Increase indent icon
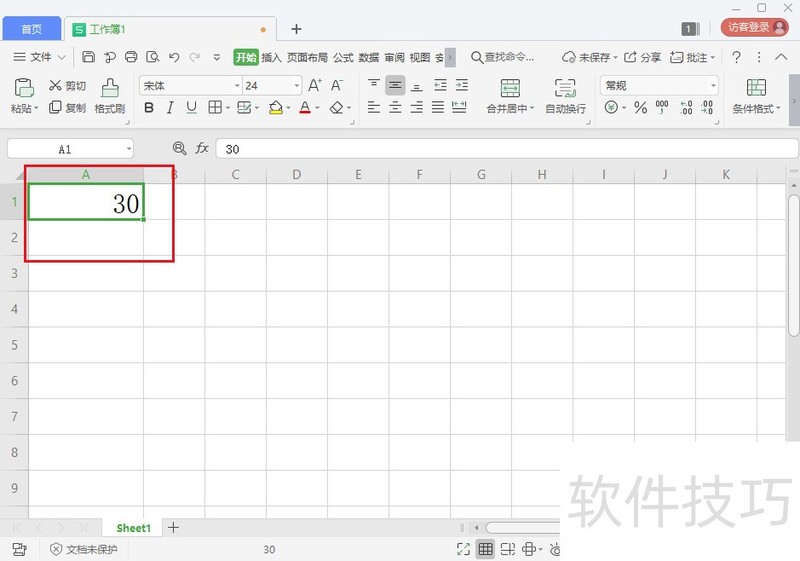 (x=462, y=85)
